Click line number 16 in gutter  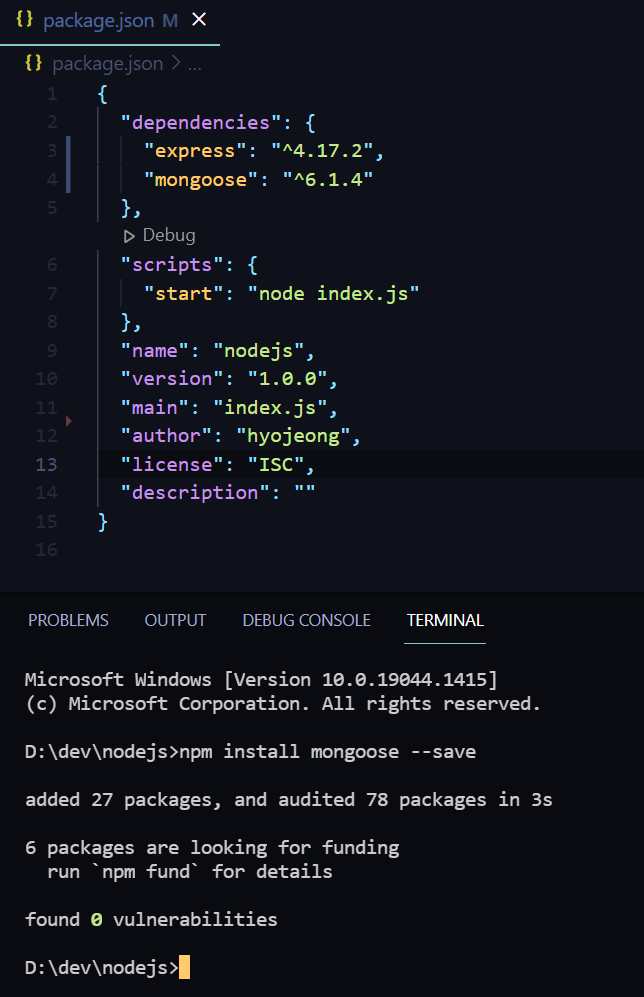pos(46,549)
